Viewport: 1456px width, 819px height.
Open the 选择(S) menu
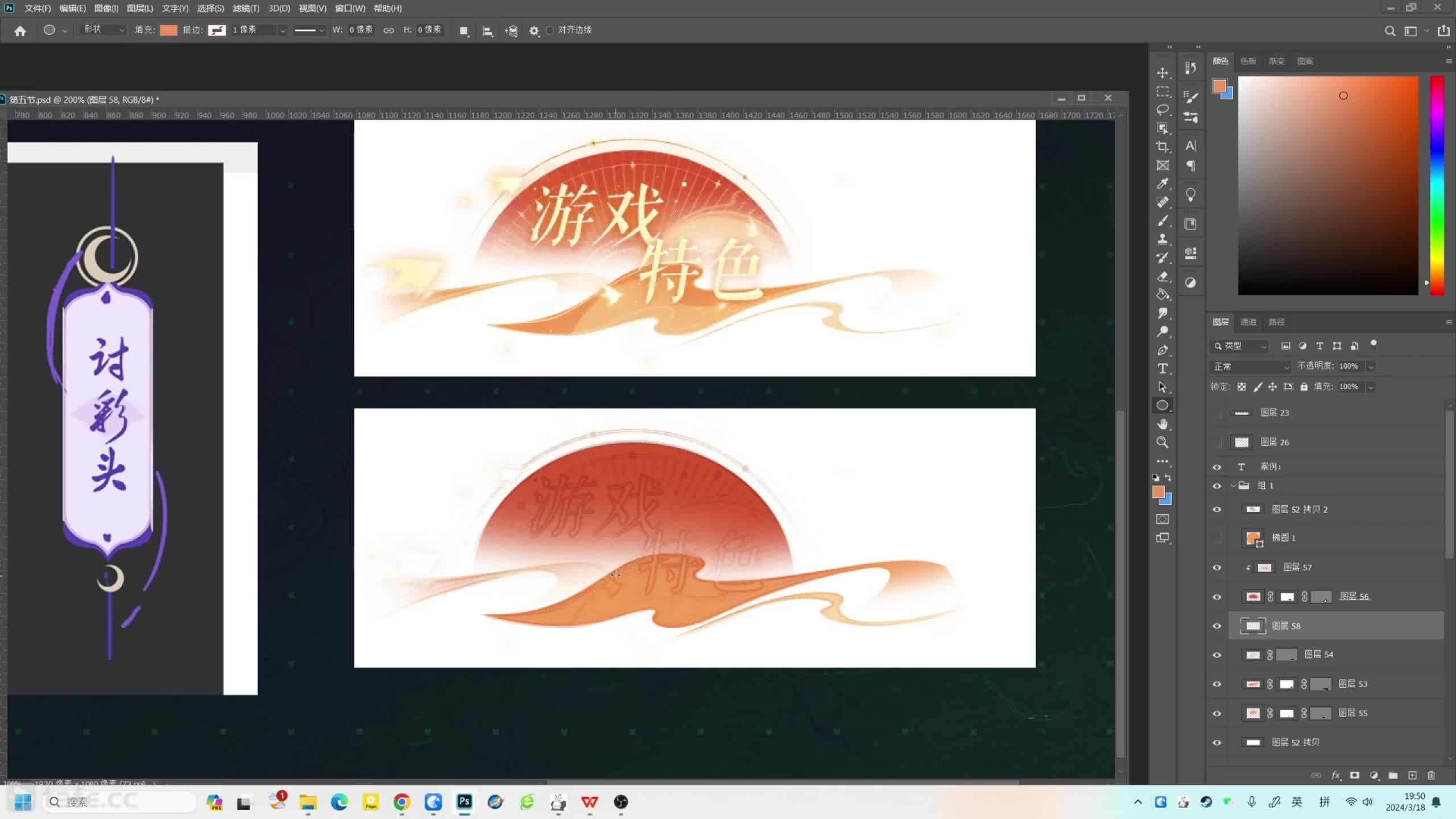pos(210,9)
